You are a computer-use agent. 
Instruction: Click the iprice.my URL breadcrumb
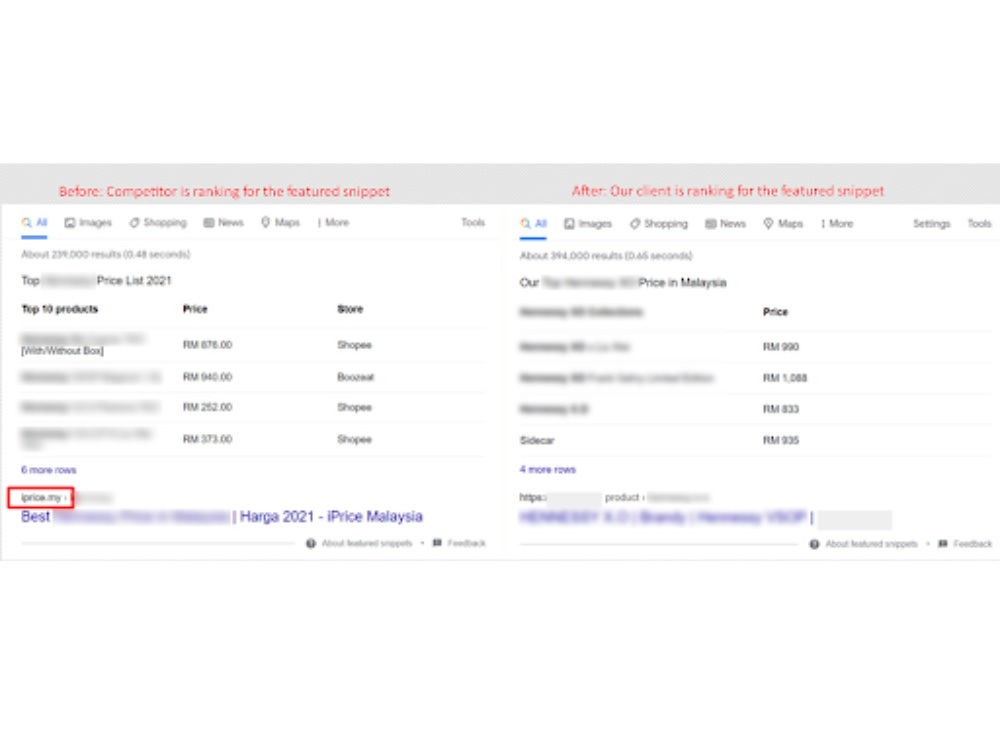point(41,497)
